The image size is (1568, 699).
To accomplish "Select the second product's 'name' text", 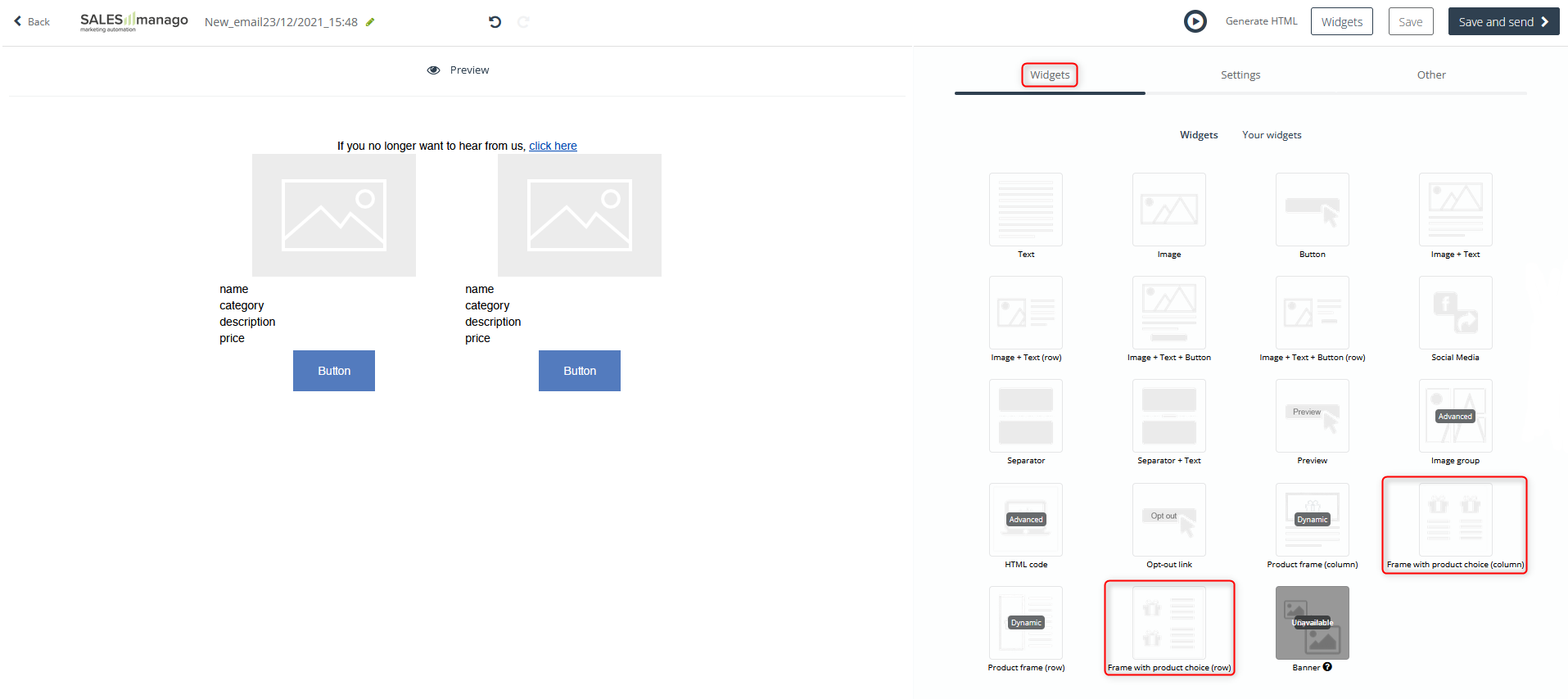I will tap(480, 289).
